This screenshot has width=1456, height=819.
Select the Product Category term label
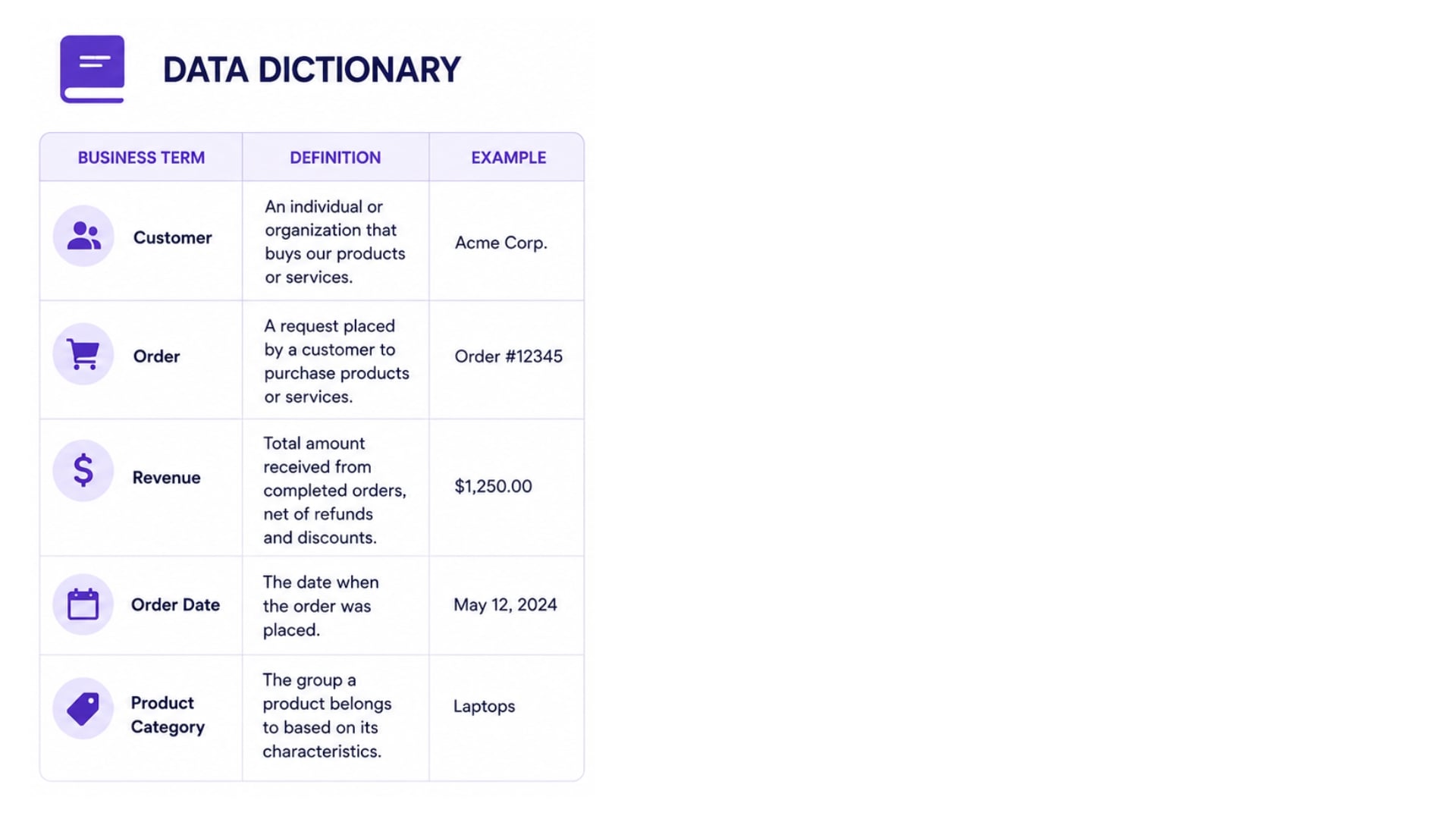[168, 715]
